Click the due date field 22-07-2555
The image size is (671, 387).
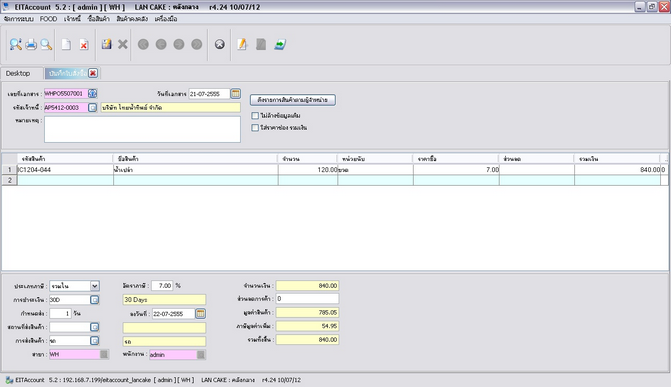173,313
